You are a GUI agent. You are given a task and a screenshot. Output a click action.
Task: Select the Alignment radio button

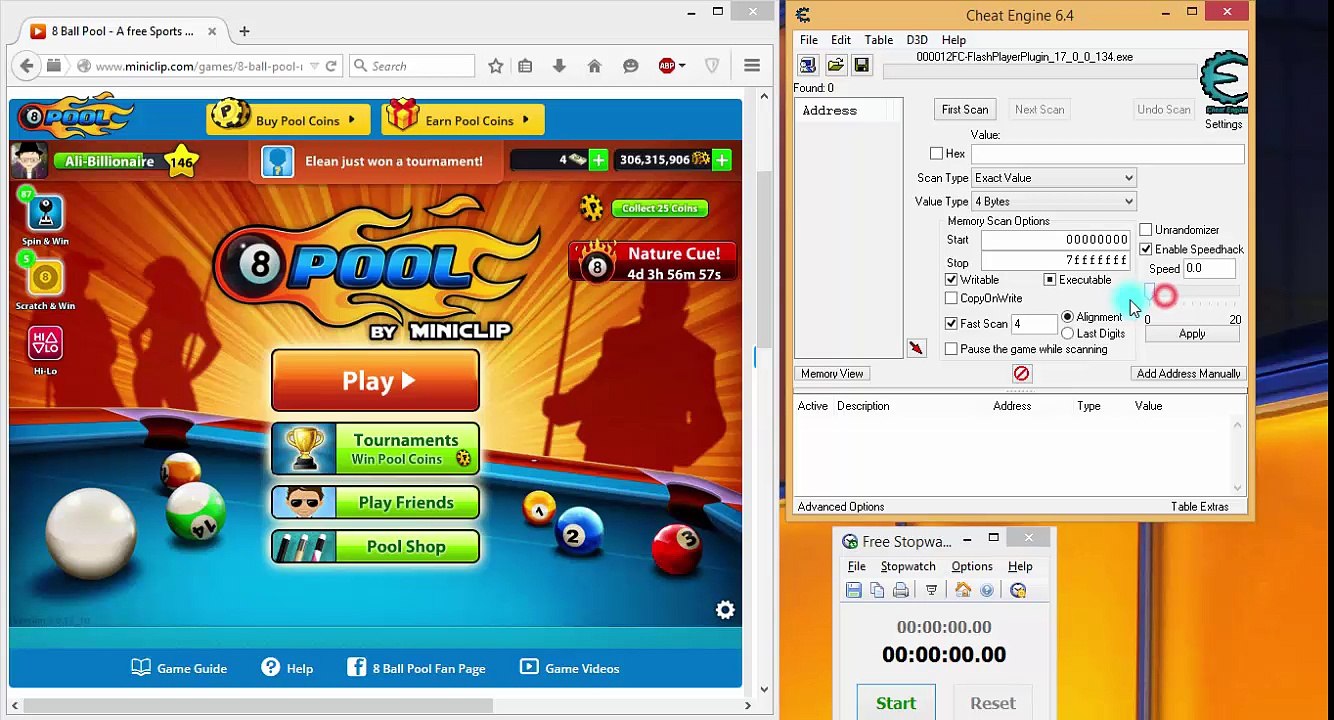1068,317
